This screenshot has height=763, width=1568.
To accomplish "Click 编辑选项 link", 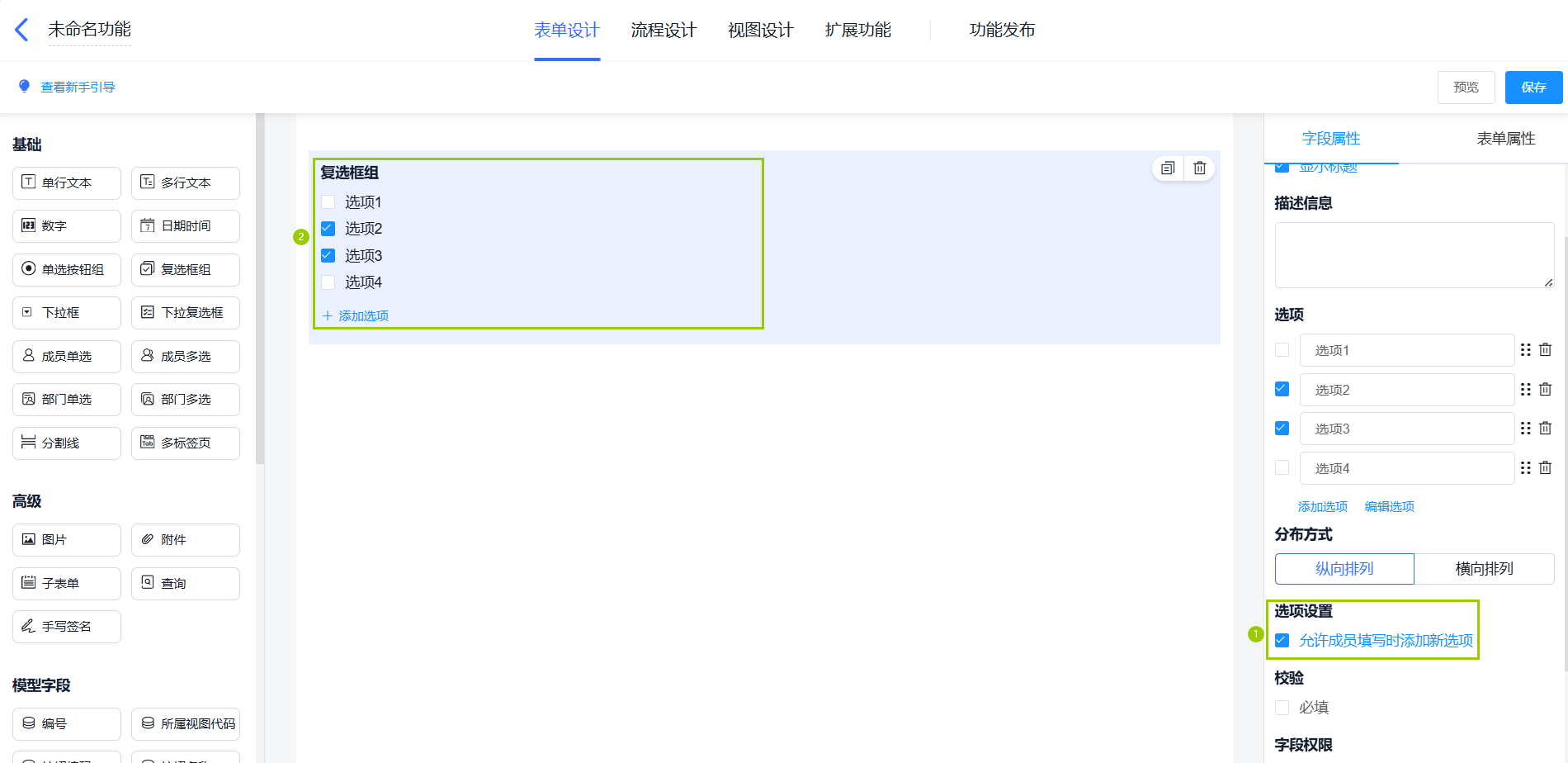I will pos(1390,507).
